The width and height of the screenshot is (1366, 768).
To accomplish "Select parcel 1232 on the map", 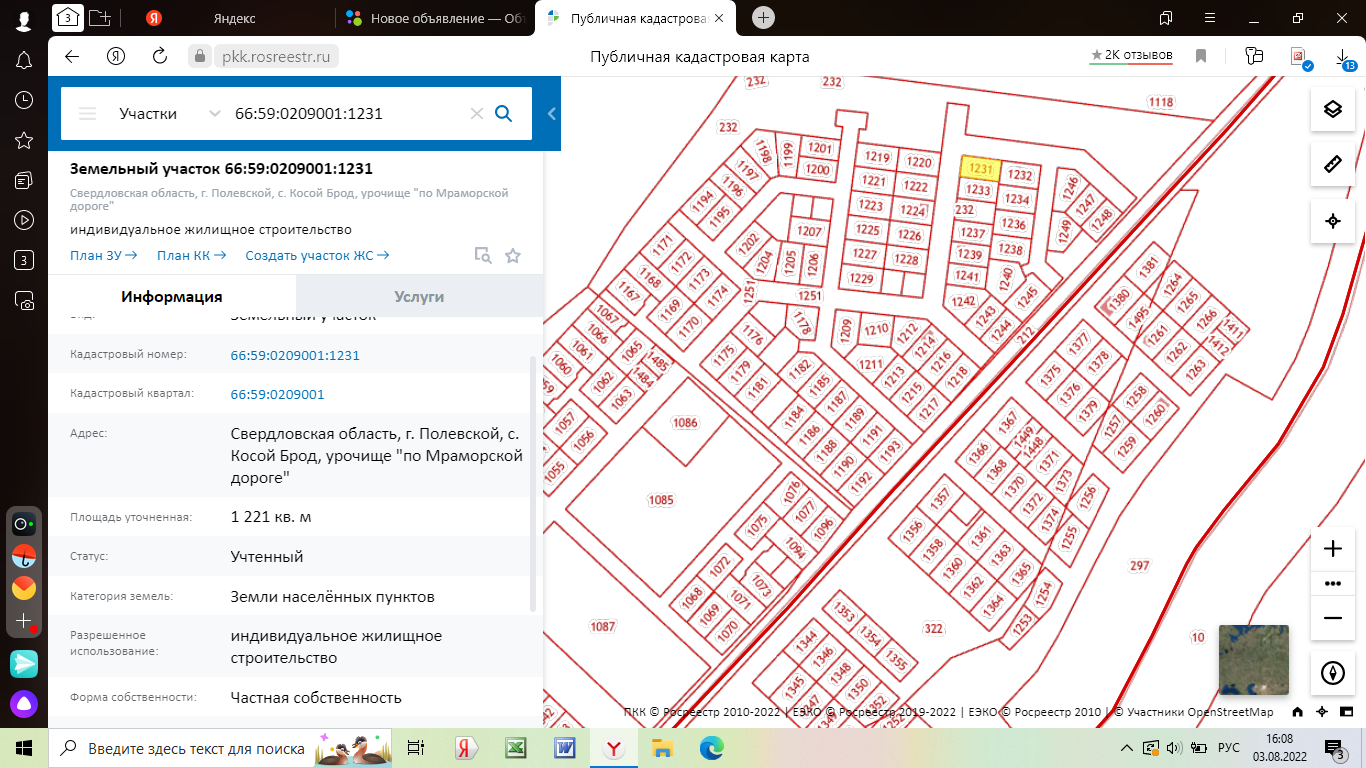I will pos(1019,175).
